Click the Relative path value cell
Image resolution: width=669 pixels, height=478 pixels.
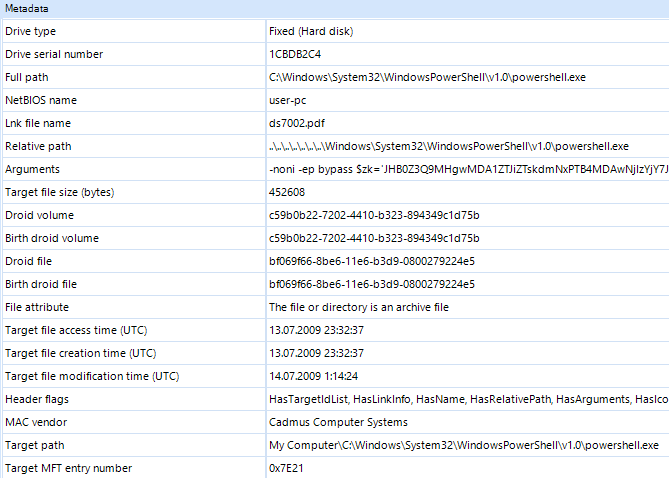tap(468, 146)
